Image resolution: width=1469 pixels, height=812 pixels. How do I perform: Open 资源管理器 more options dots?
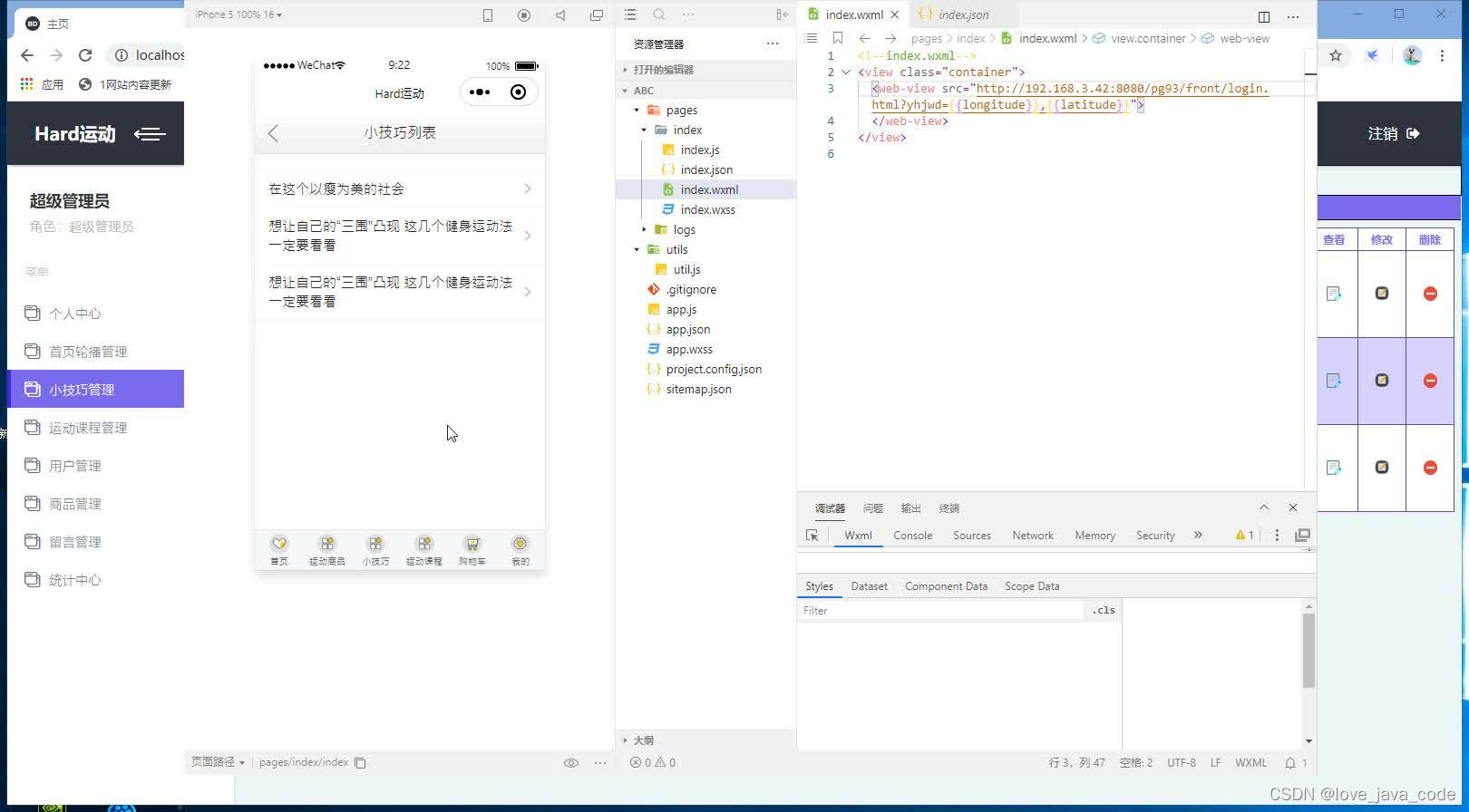coord(773,43)
